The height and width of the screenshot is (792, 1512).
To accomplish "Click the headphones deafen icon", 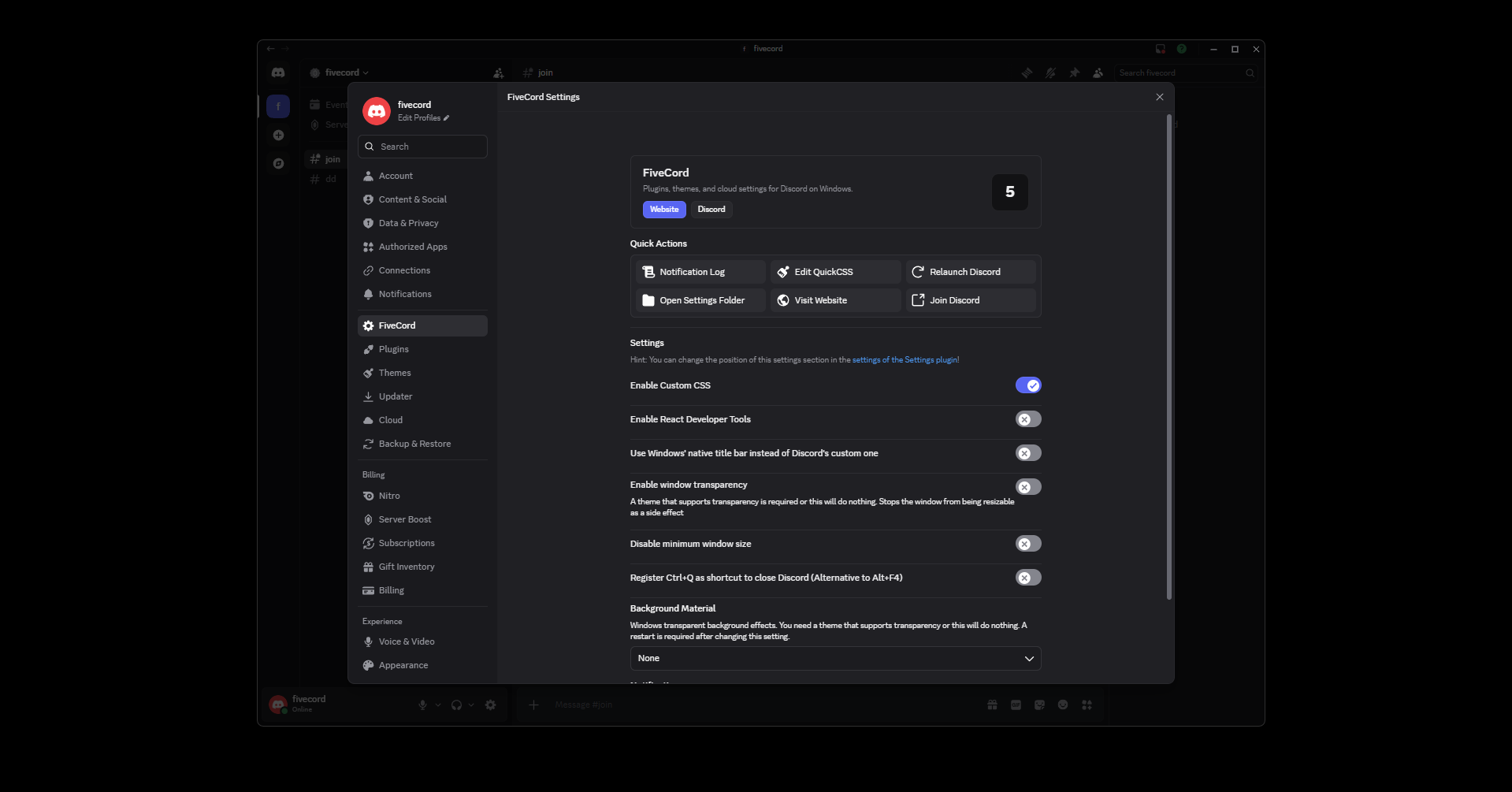I will [x=456, y=705].
